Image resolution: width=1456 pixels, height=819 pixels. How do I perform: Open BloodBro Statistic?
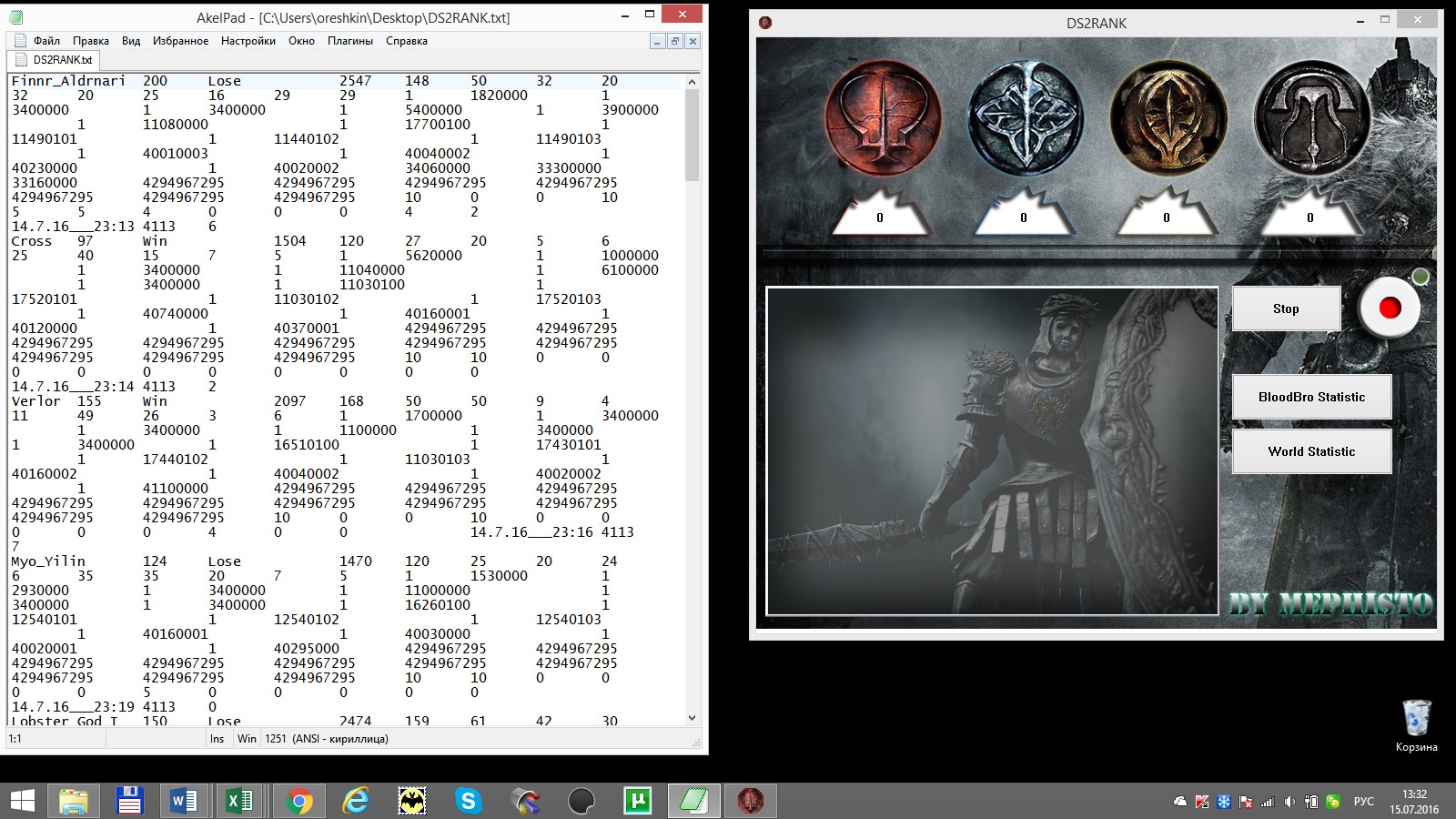(1311, 397)
